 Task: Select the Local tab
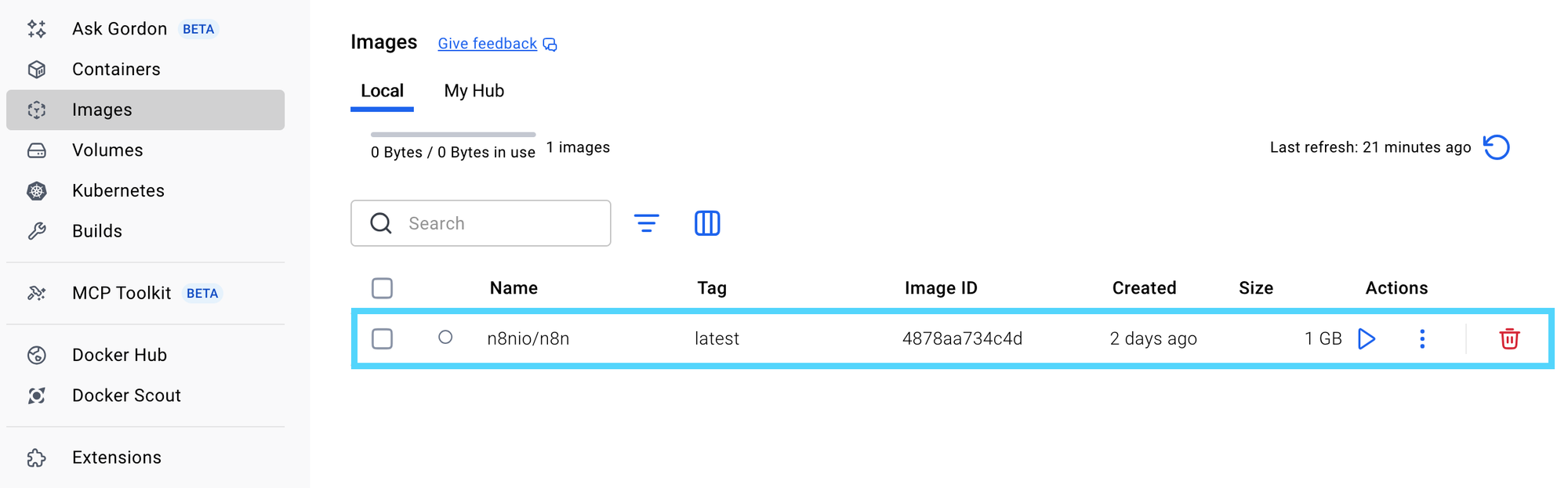point(382,91)
